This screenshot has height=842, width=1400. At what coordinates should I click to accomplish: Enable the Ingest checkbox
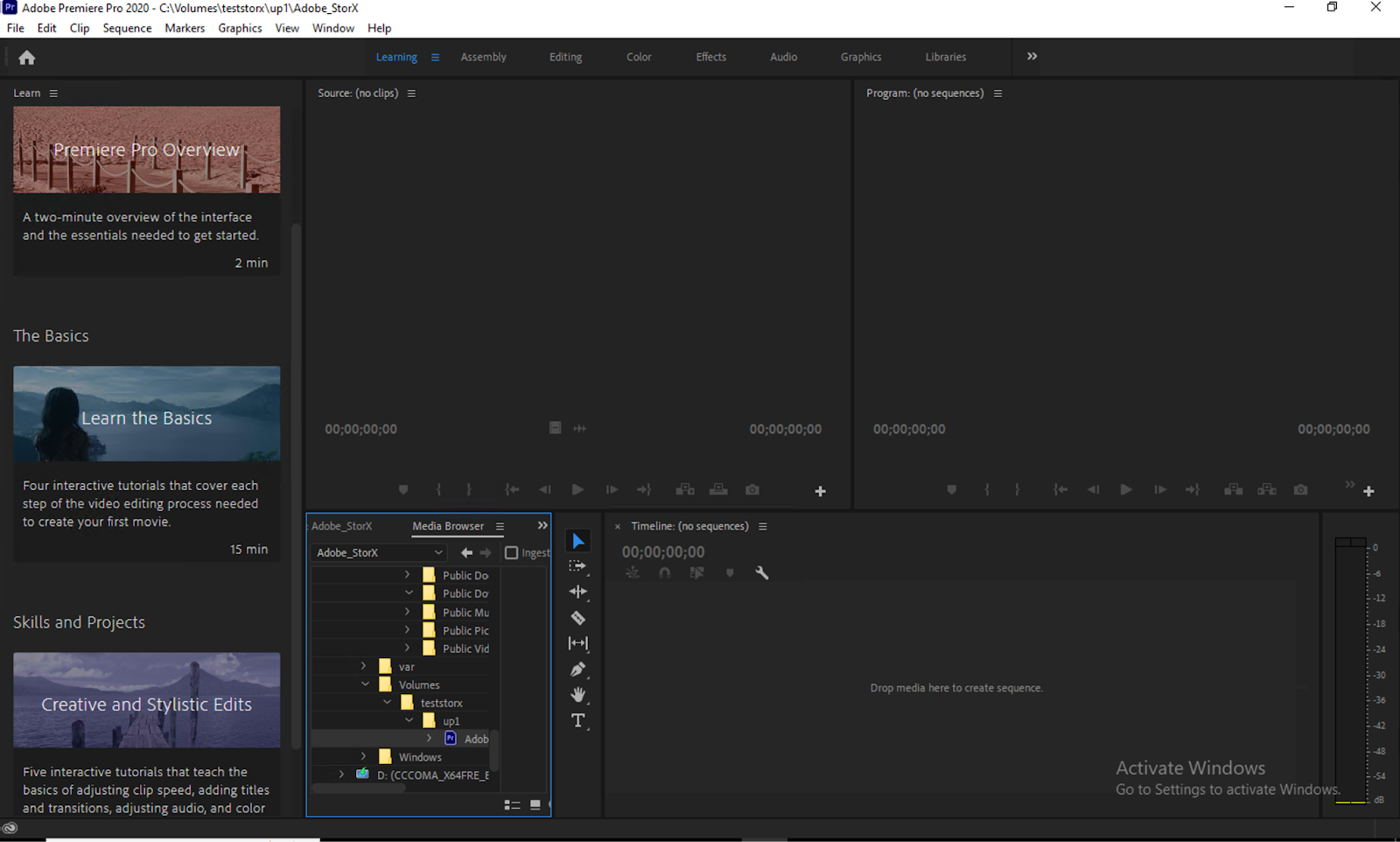[512, 553]
